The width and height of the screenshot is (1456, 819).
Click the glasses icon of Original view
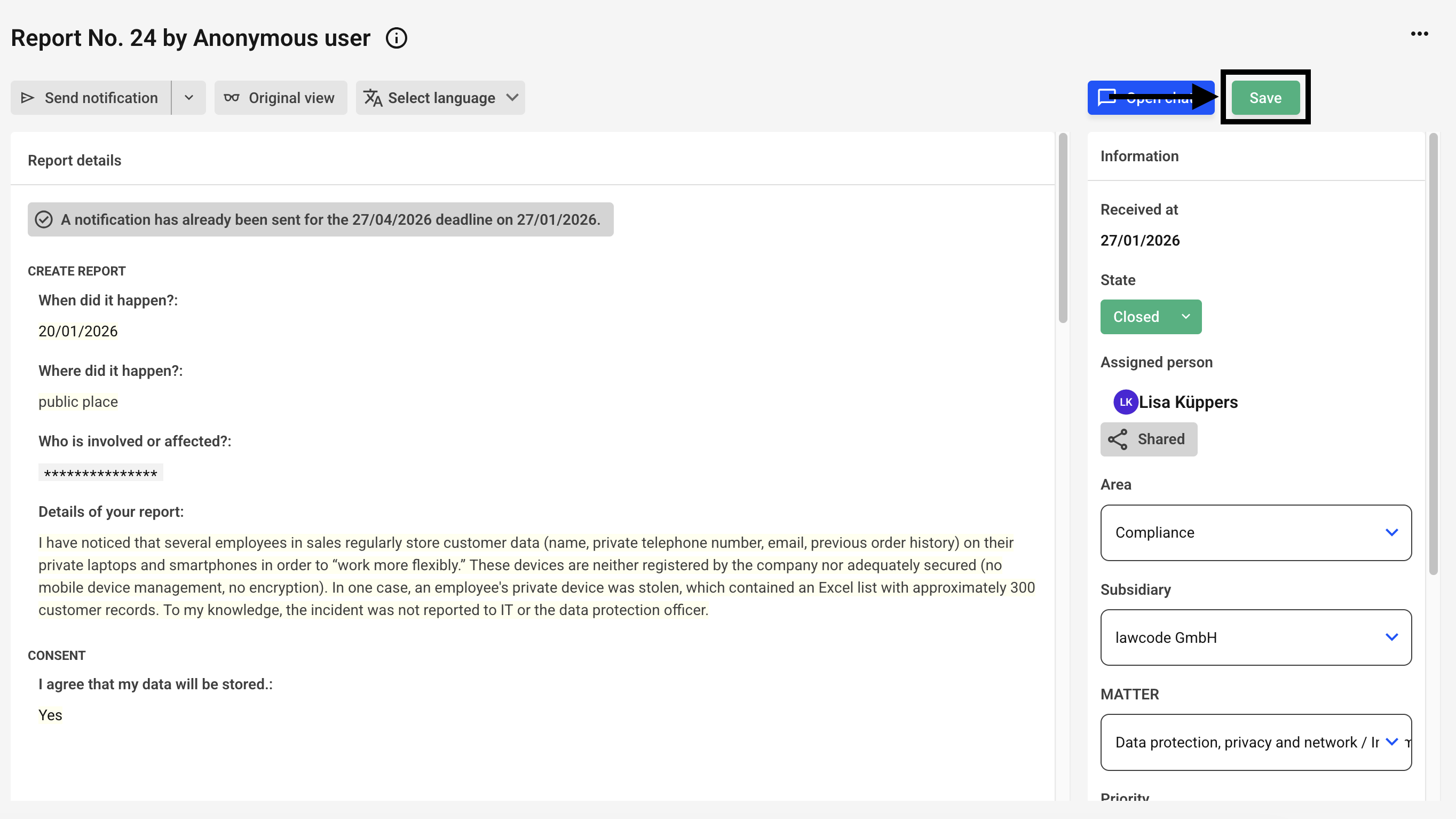coord(231,98)
